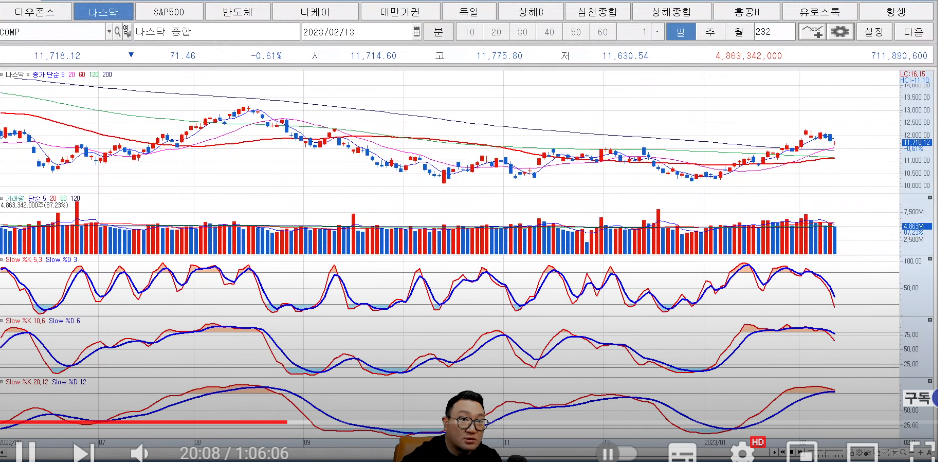Select the 50 minute interval button
This screenshot has width=938, height=462.
575,32
